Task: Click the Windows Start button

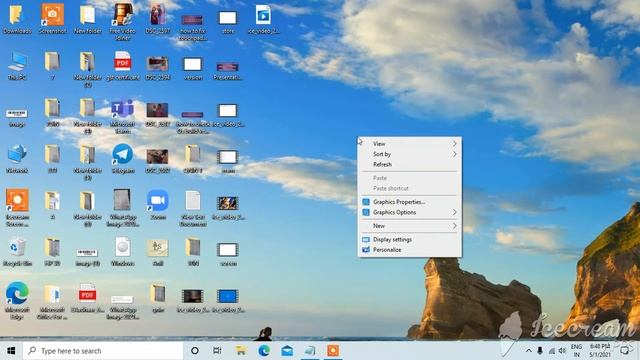Action: pyautogui.click(x=11, y=351)
